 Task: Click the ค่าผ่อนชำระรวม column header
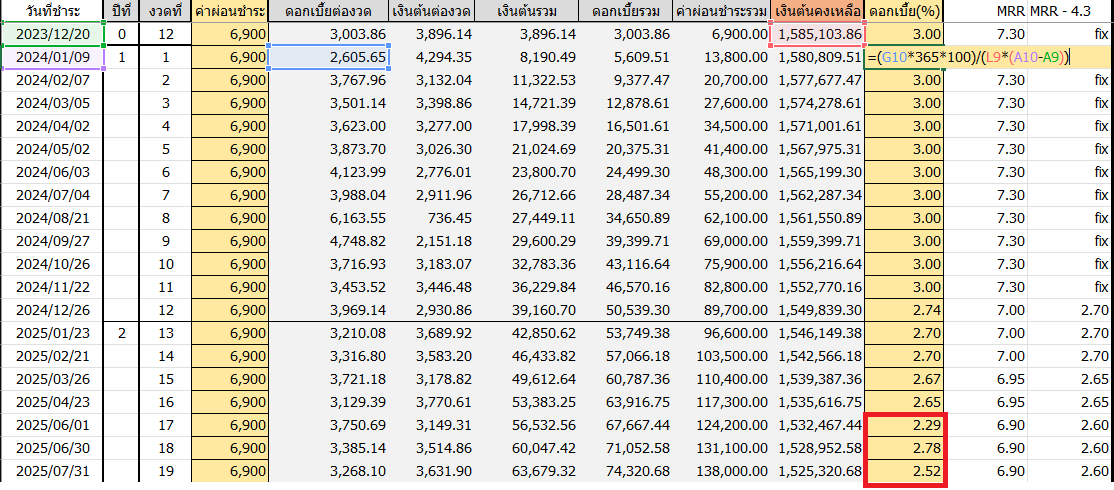tap(722, 11)
